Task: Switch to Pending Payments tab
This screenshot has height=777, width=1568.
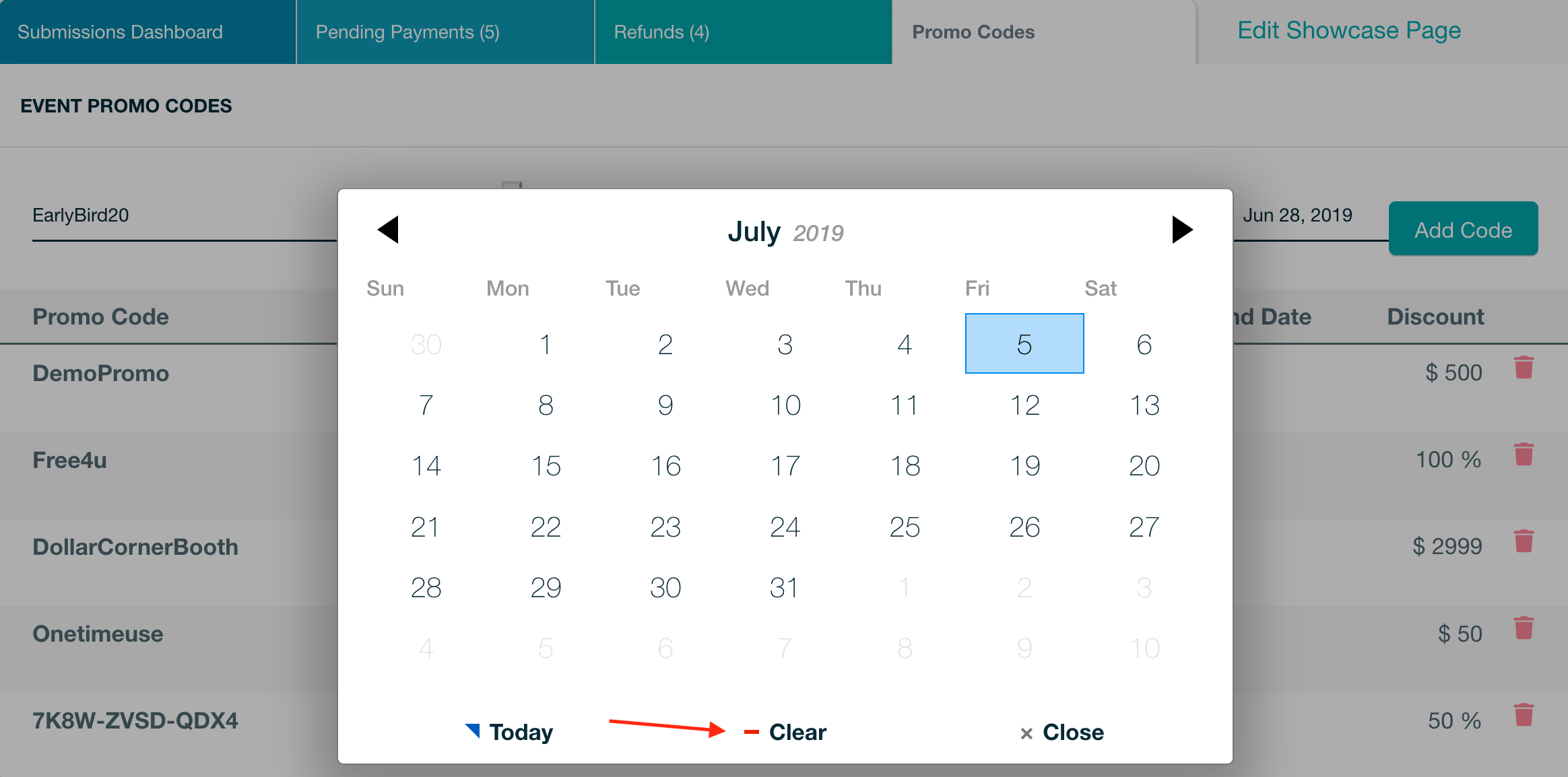Action: (407, 32)
